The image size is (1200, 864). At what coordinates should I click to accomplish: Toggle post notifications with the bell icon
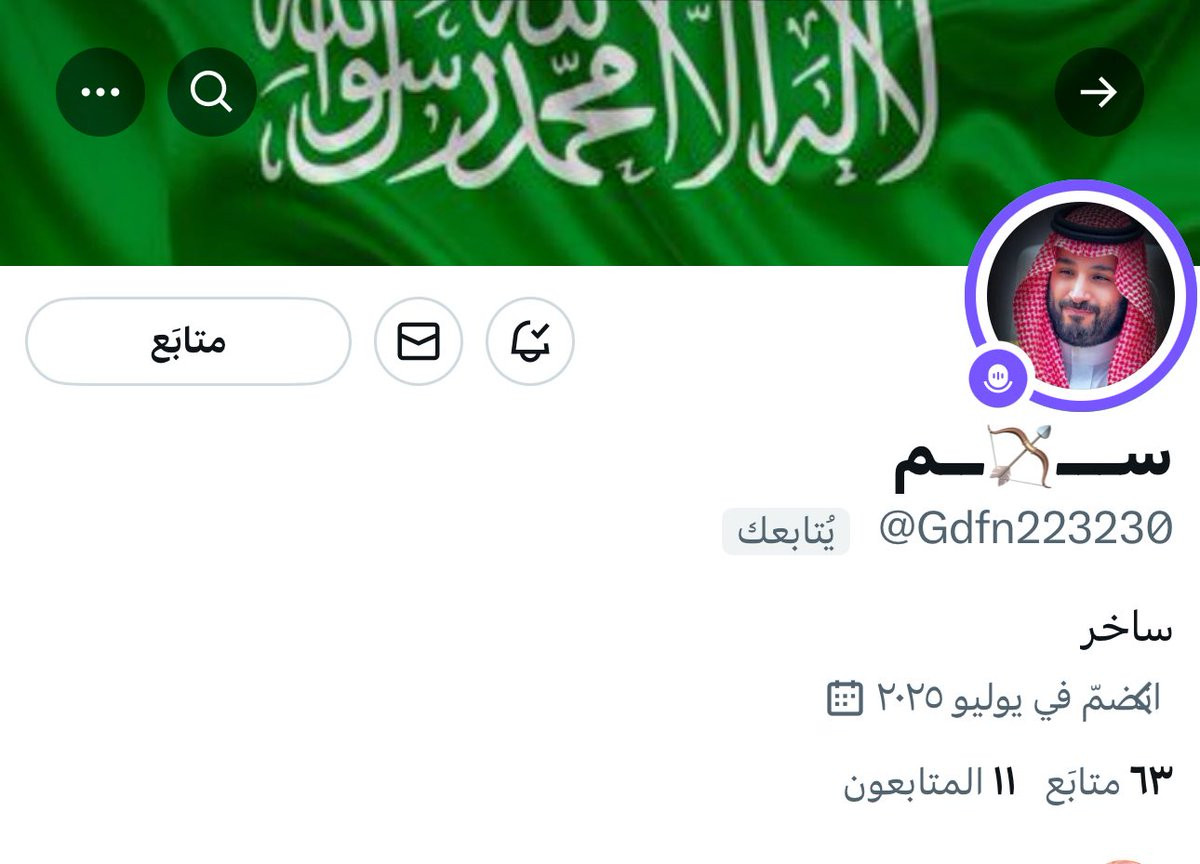pyautogui.click(x=530, y=342)
